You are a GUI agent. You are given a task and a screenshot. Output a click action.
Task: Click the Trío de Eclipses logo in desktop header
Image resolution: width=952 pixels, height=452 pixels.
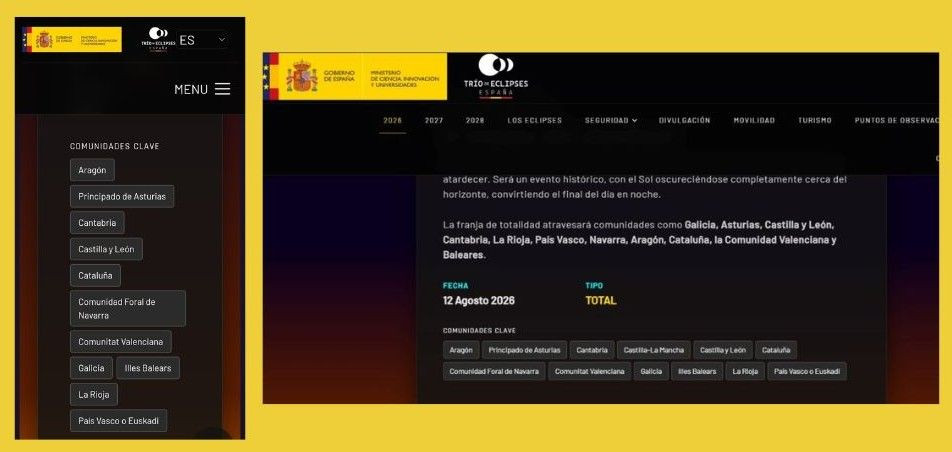495,76
